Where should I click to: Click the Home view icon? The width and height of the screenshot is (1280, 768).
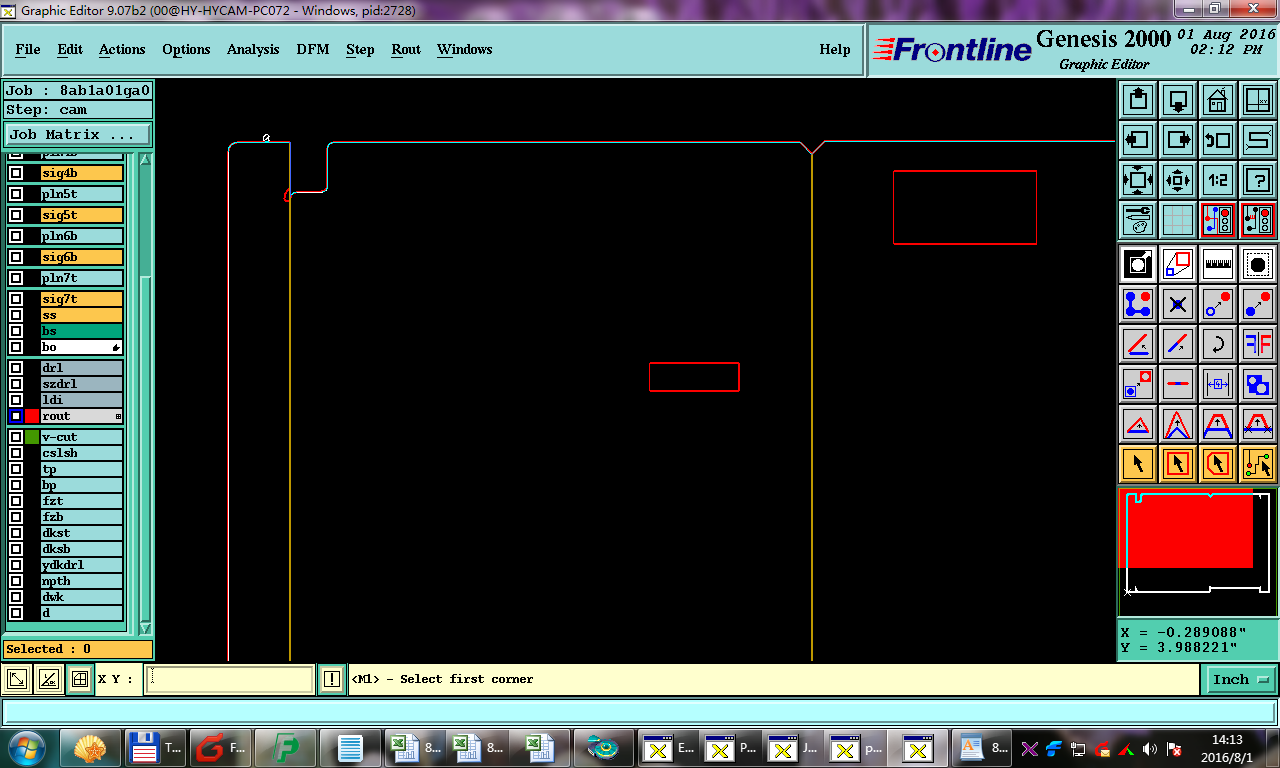(x=1218, y=100)
